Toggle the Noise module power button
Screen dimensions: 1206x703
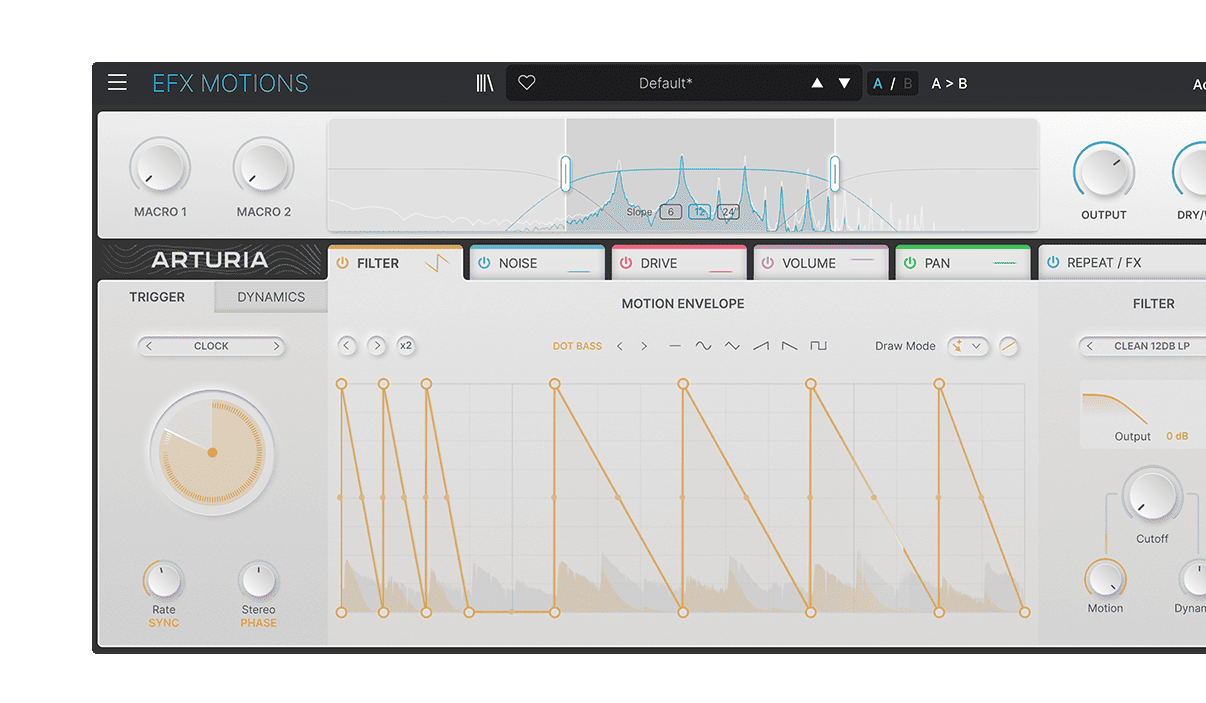(484, 263)
